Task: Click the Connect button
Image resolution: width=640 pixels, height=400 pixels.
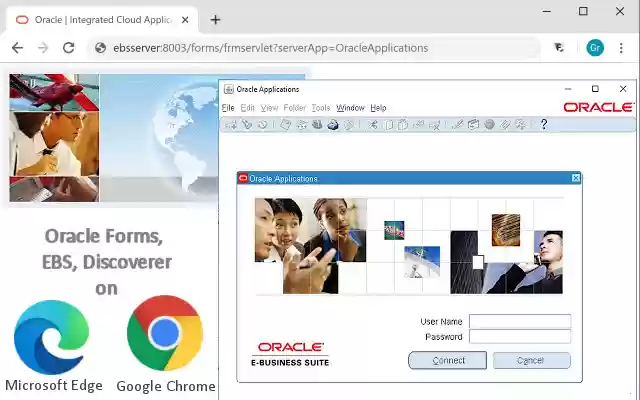Action: [x=448, y=360]
